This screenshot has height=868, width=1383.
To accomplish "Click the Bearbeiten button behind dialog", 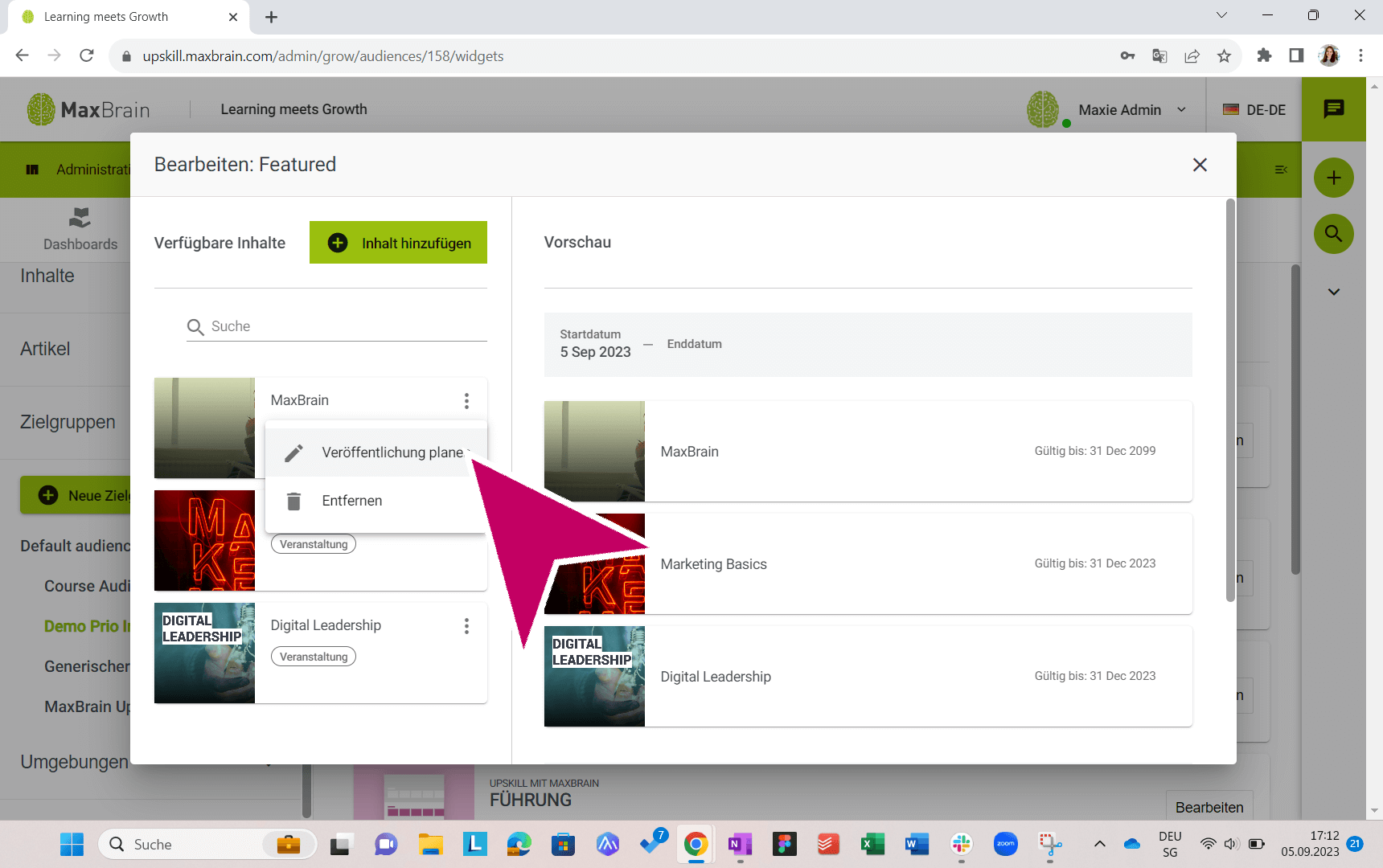I will click(x=1209, y=807).
